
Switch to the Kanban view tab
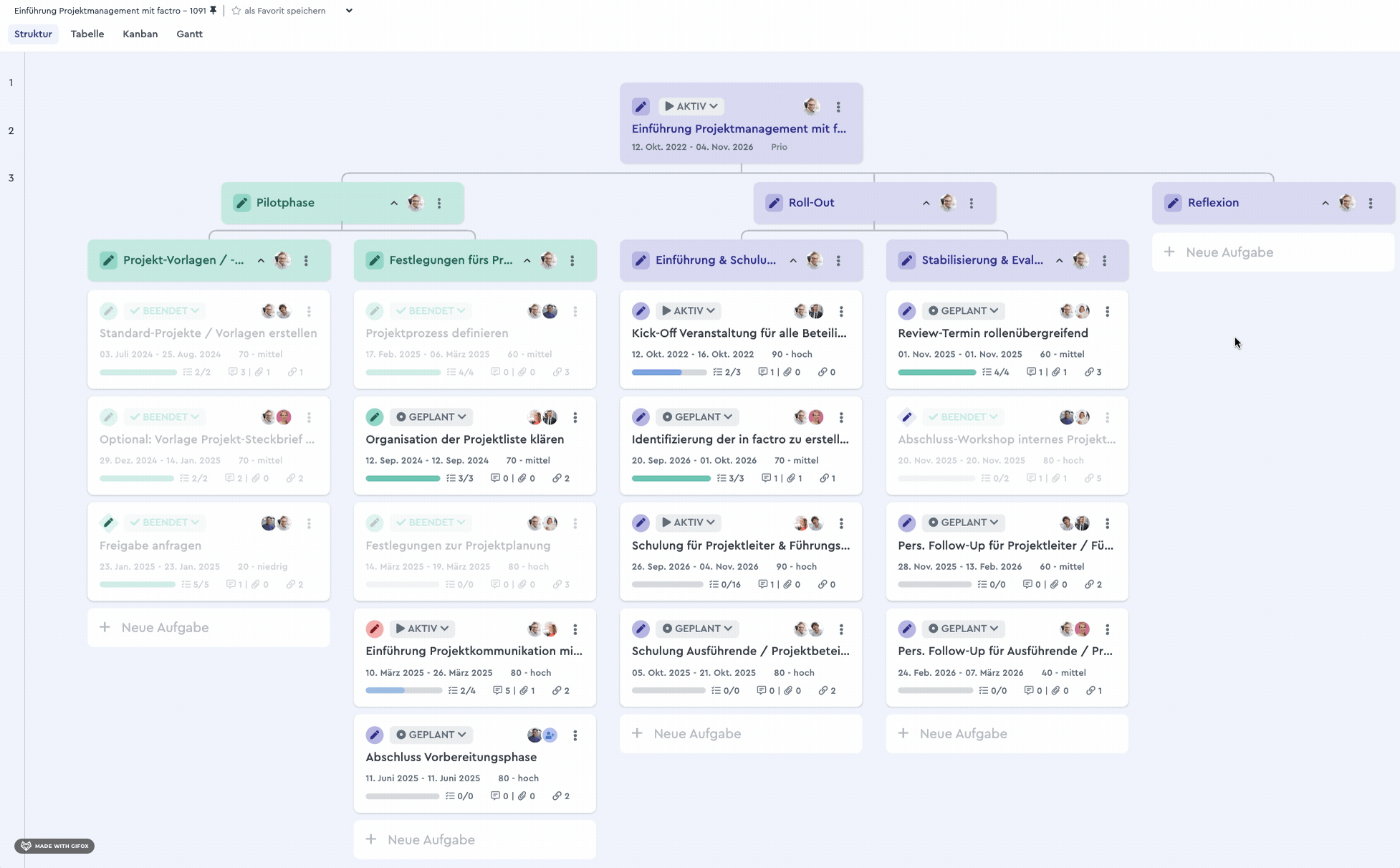[140, 34]
